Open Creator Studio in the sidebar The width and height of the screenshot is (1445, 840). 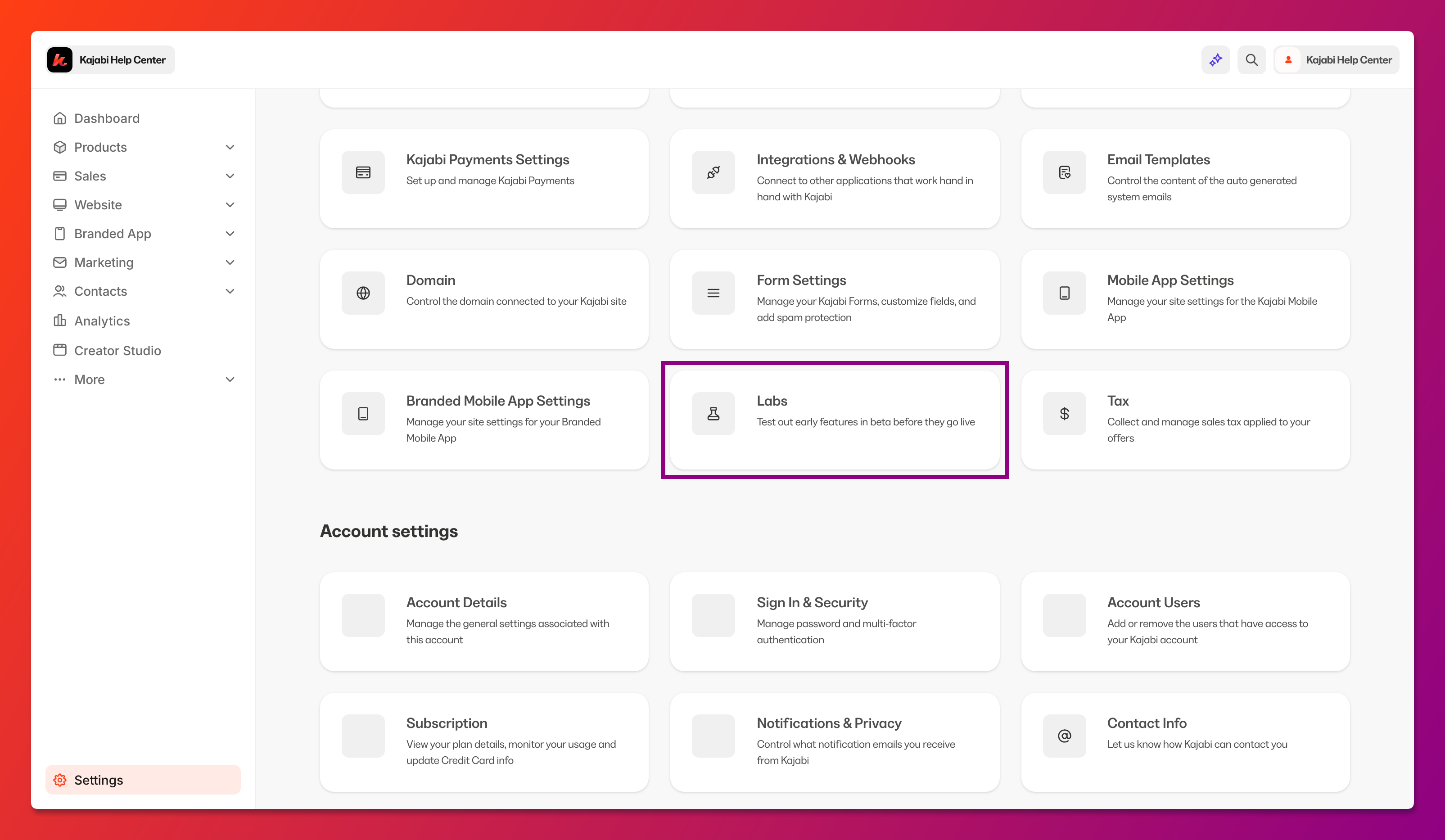click(x=143, y=350)
